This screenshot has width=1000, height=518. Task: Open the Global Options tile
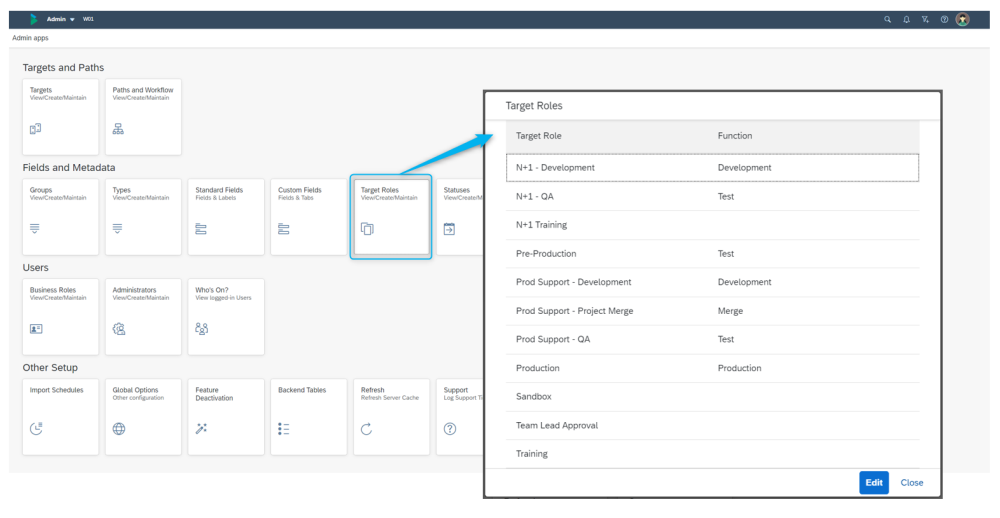(x=143, y=417)
